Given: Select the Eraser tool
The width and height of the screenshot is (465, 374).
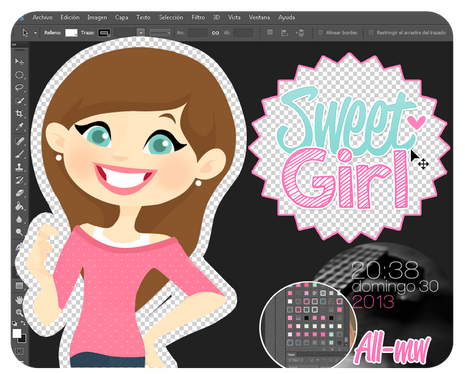Looking at the screenshot, I should pyautogui.click(x=19, y=193).
